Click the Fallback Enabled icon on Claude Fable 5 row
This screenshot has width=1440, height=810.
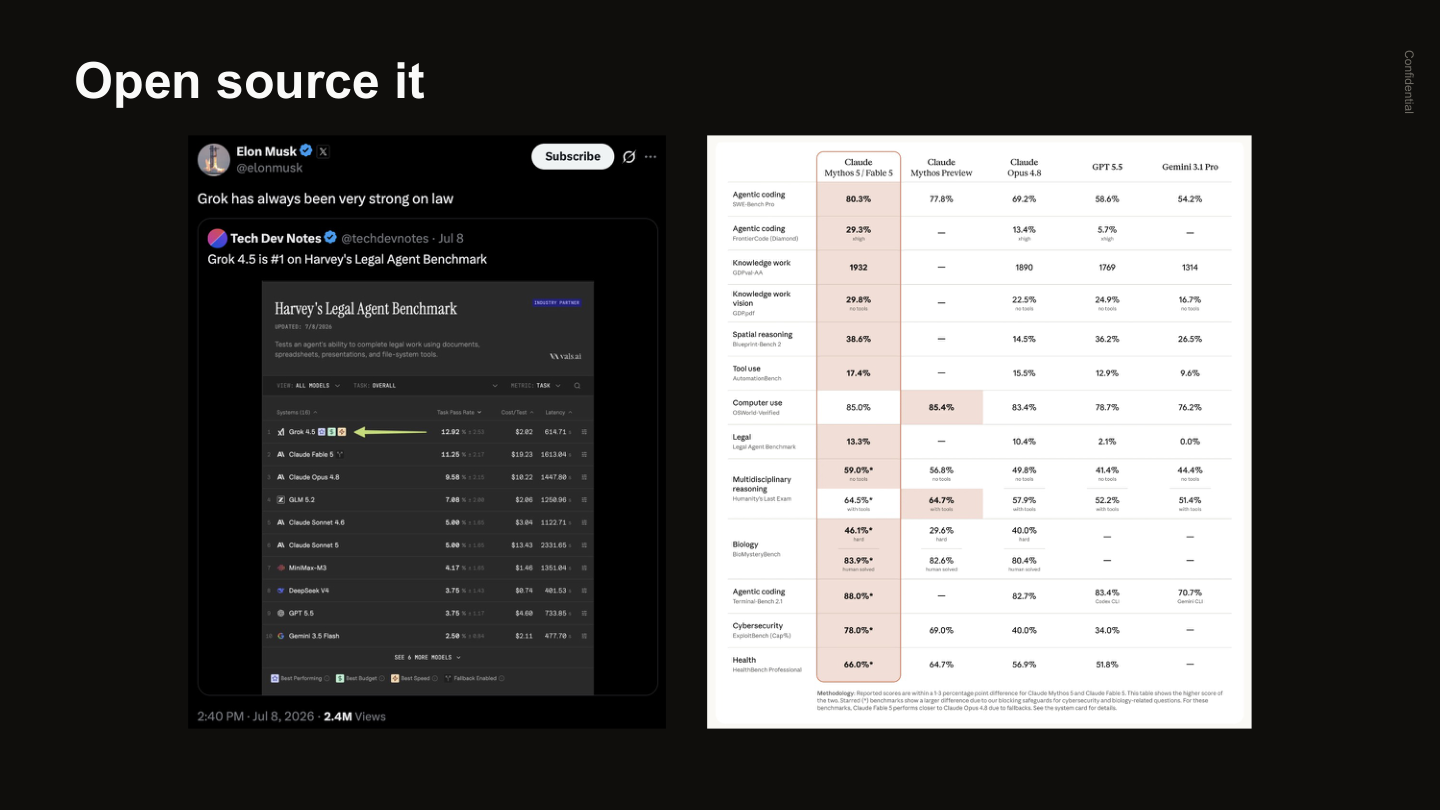tap(341, 455)
